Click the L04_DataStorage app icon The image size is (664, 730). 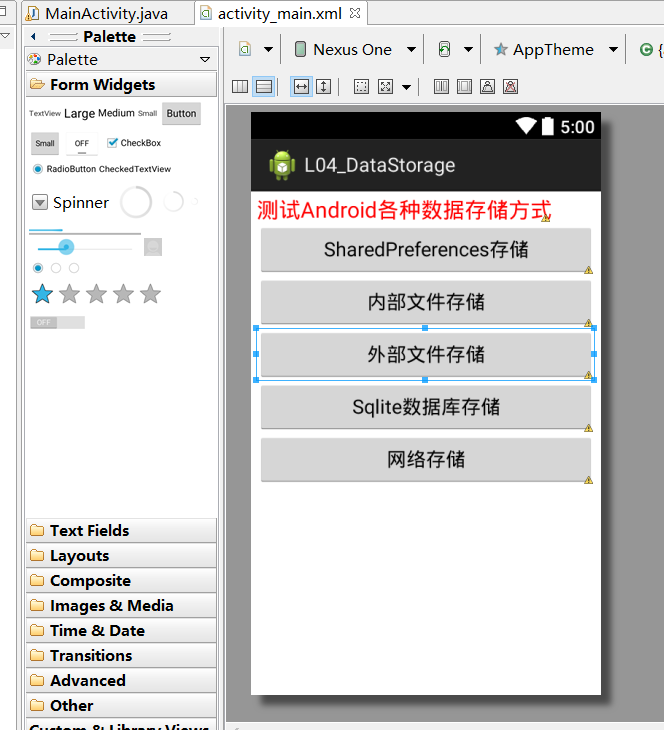[x=282, y=165]
